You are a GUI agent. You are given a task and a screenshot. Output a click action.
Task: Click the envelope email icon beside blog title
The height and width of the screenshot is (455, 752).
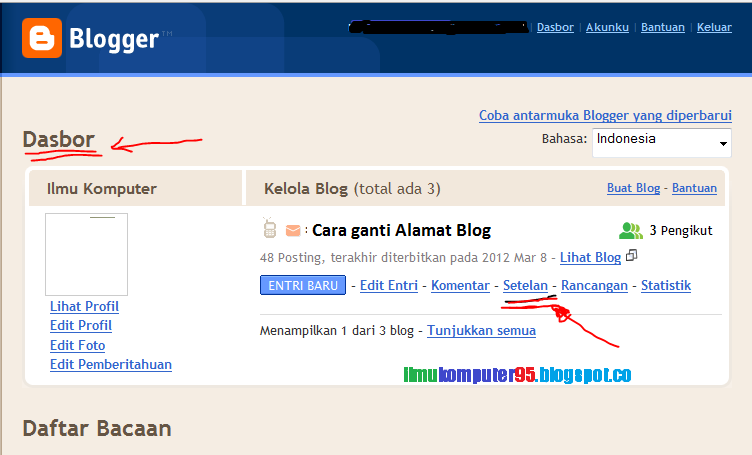click(293, 231)
